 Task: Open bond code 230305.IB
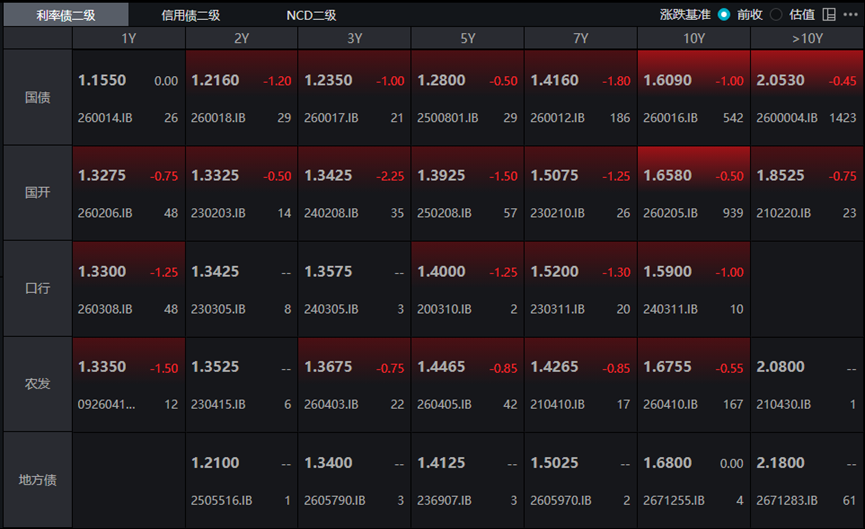tap(218, 309)
